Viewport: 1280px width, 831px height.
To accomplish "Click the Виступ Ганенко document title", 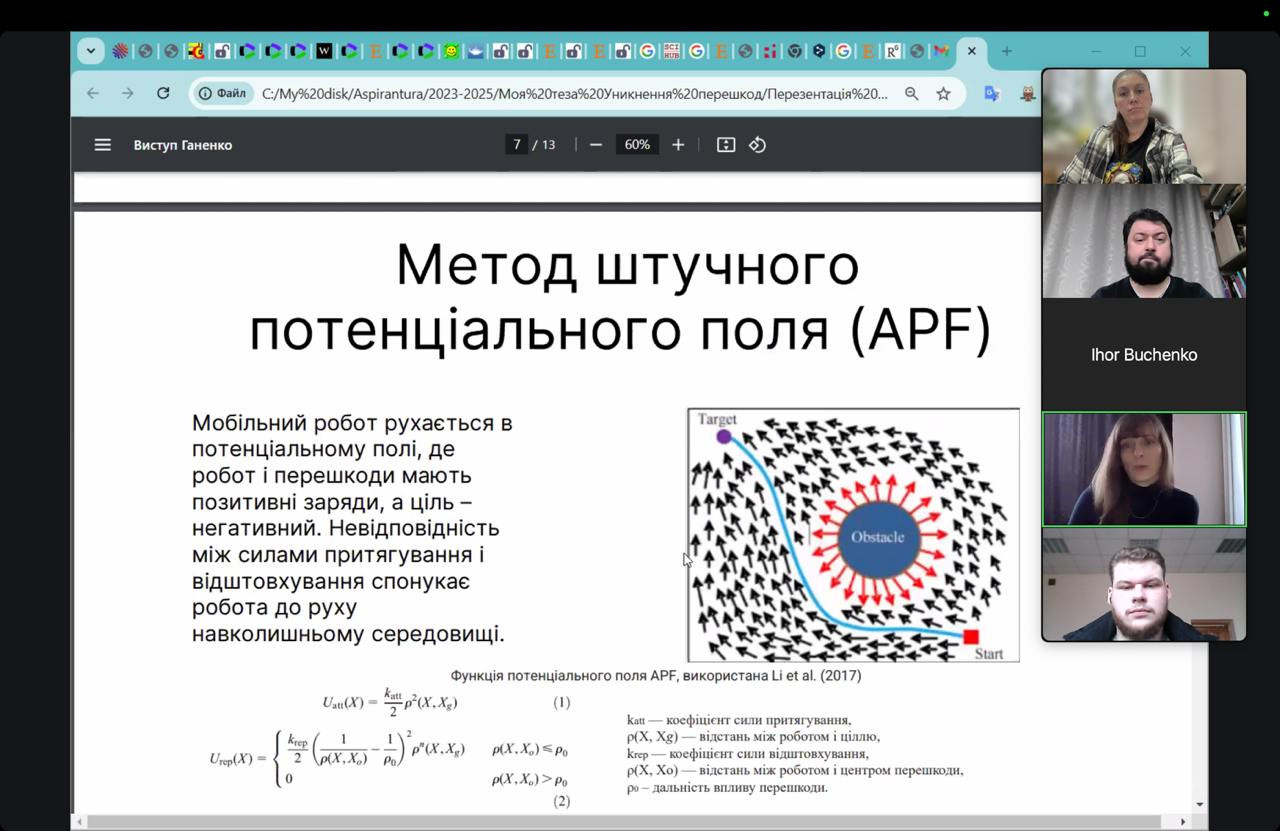I will click(183, 145).
